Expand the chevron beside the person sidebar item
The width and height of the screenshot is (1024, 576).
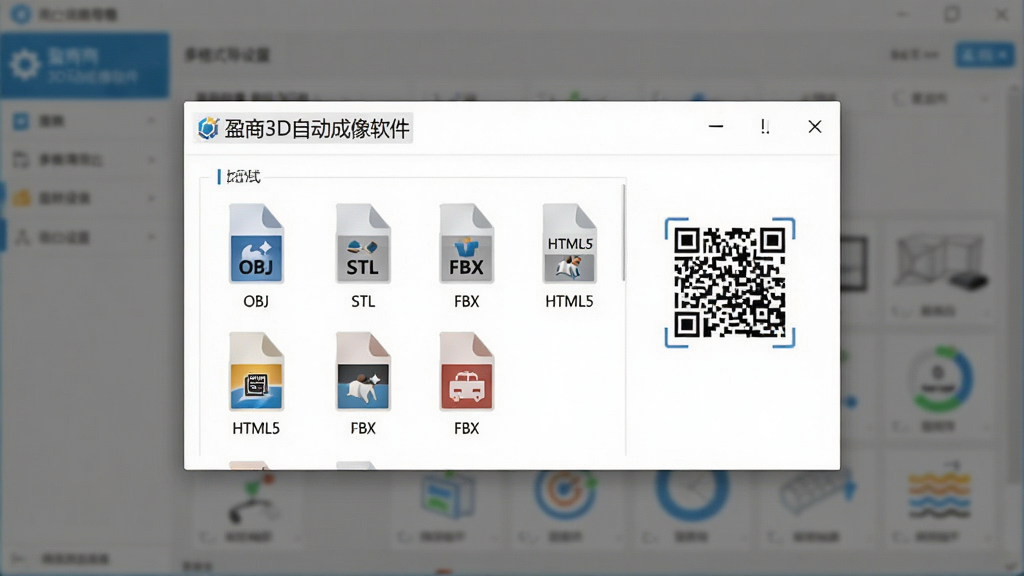(152, 237)
